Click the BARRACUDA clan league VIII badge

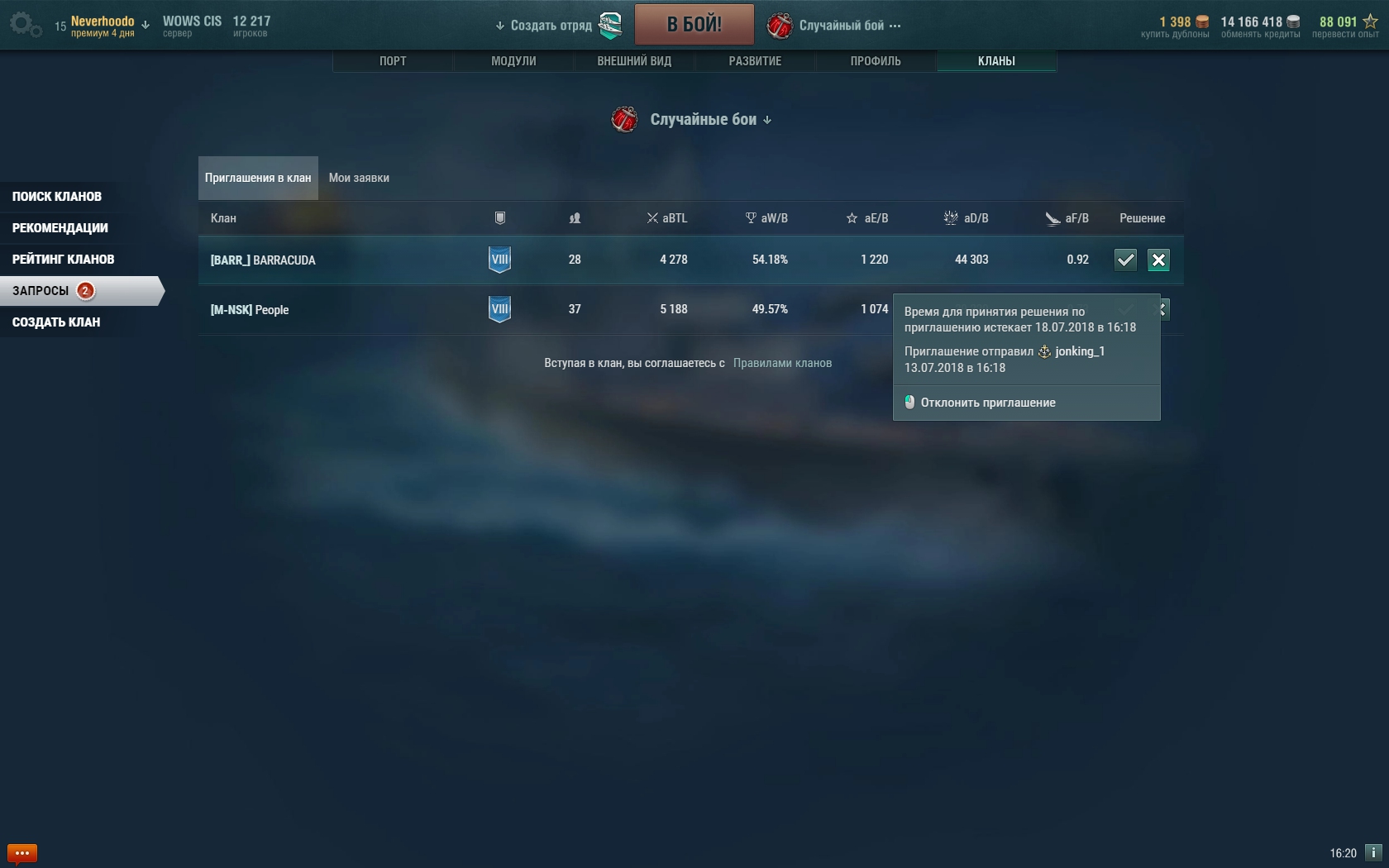pos(500,260)
